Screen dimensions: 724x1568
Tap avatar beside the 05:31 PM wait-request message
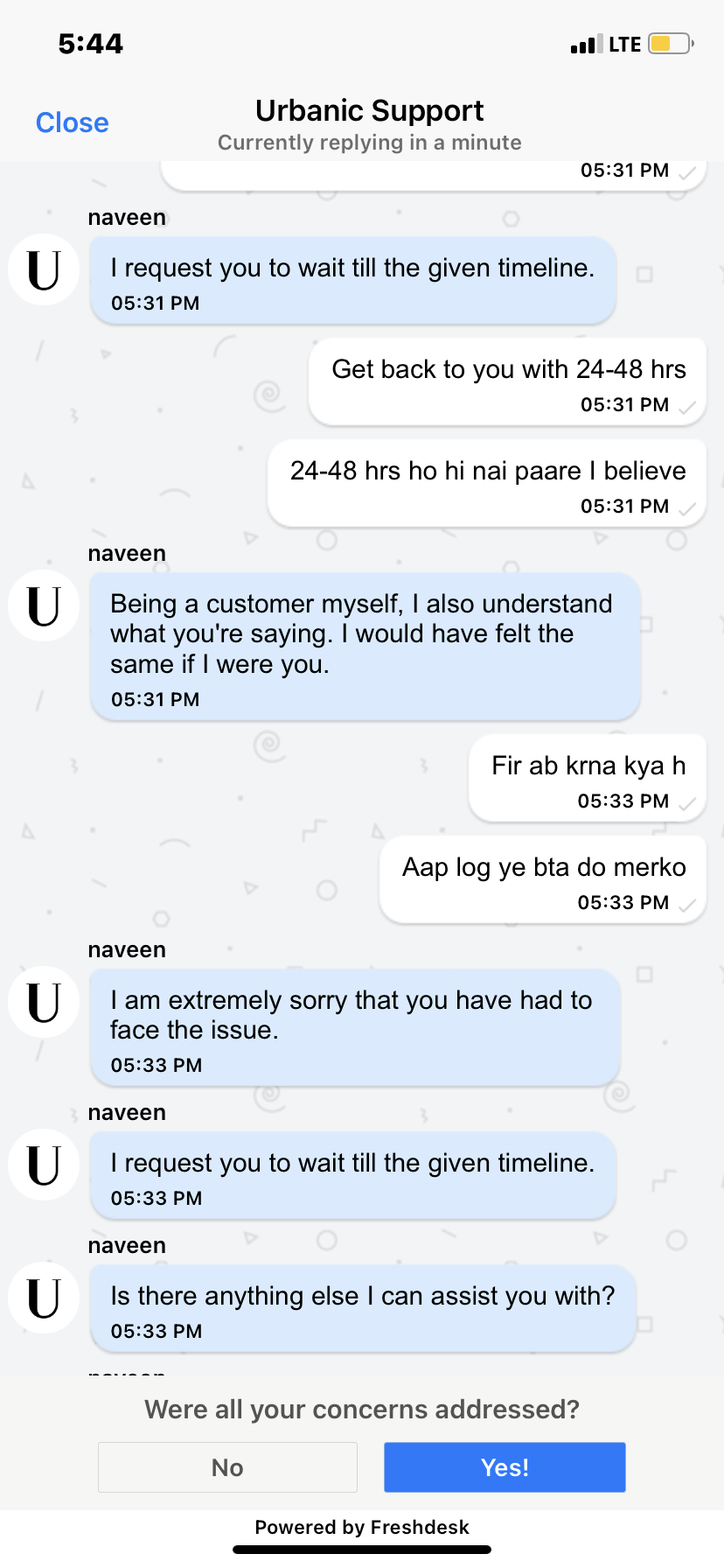click(x=44, y=269)
